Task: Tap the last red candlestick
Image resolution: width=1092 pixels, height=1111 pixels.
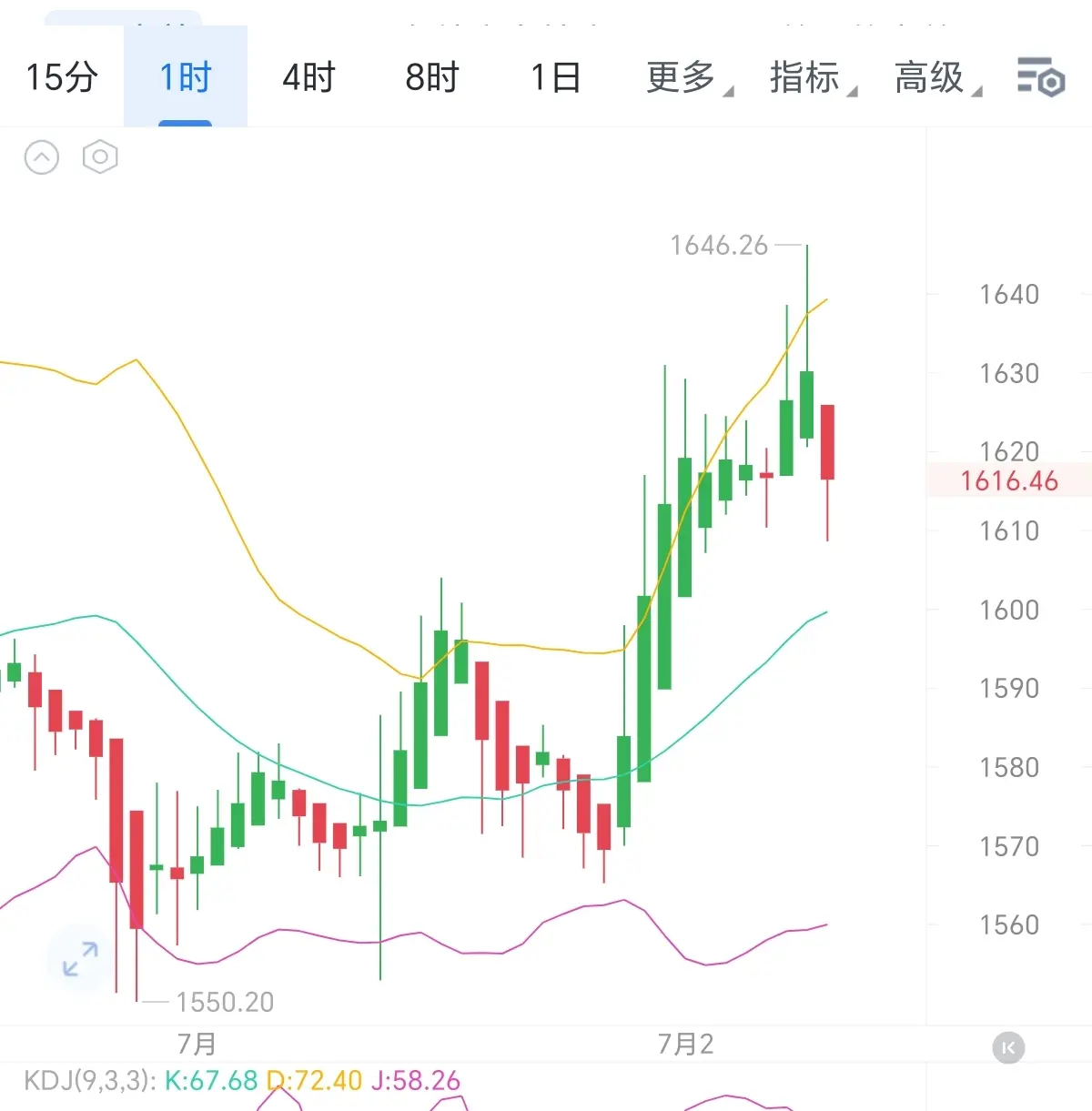Action: 827,442
